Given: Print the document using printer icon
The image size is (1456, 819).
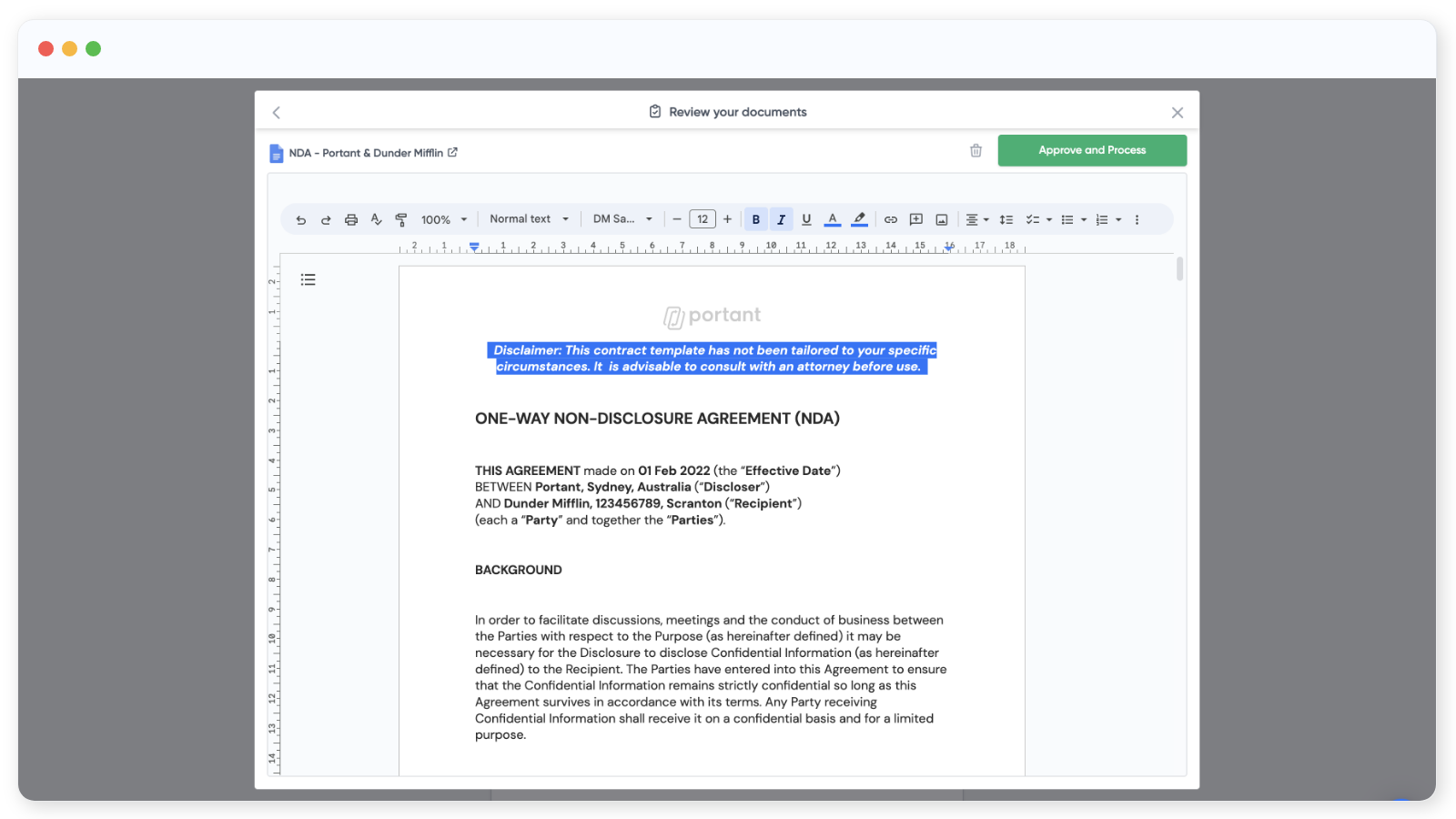Looking at the screenshot, I should click(x=351, y=220).
